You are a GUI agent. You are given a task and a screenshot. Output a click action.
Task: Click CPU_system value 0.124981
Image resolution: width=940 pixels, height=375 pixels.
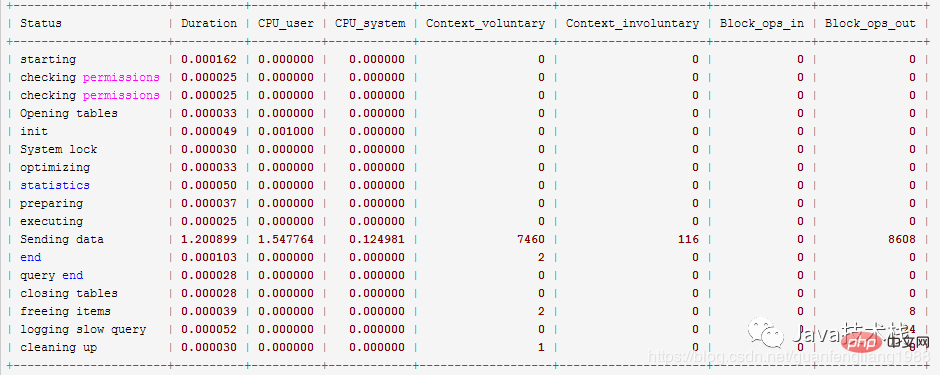pyautogui.click(x=377, y=239)
